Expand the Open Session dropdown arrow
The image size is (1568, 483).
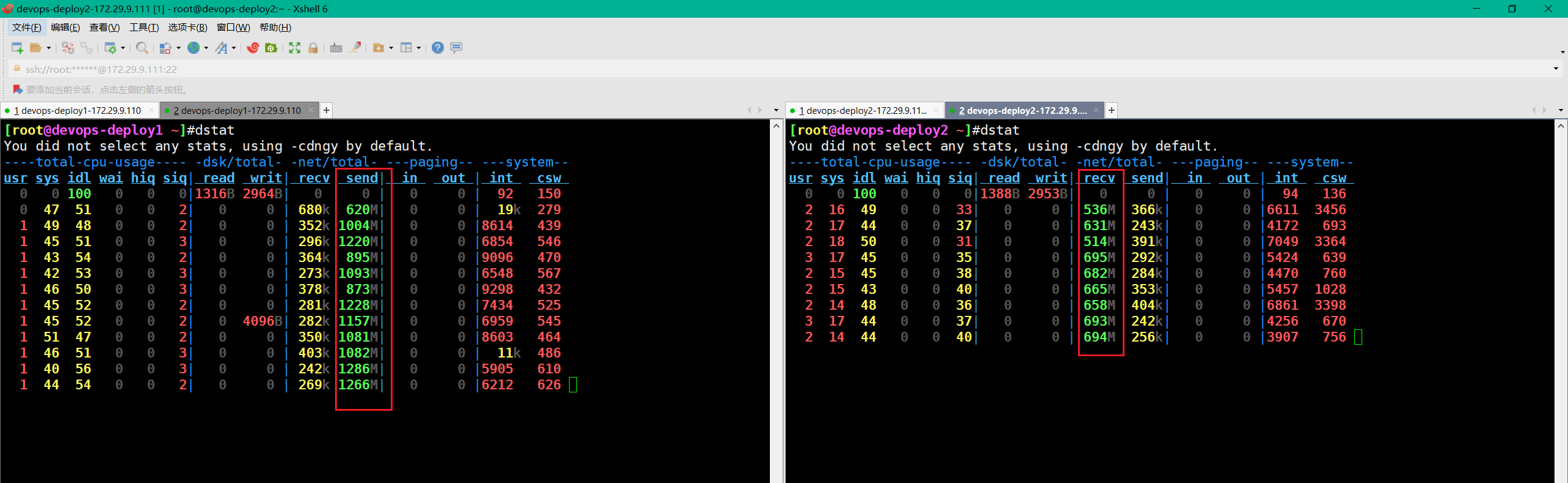pos(48,48)
